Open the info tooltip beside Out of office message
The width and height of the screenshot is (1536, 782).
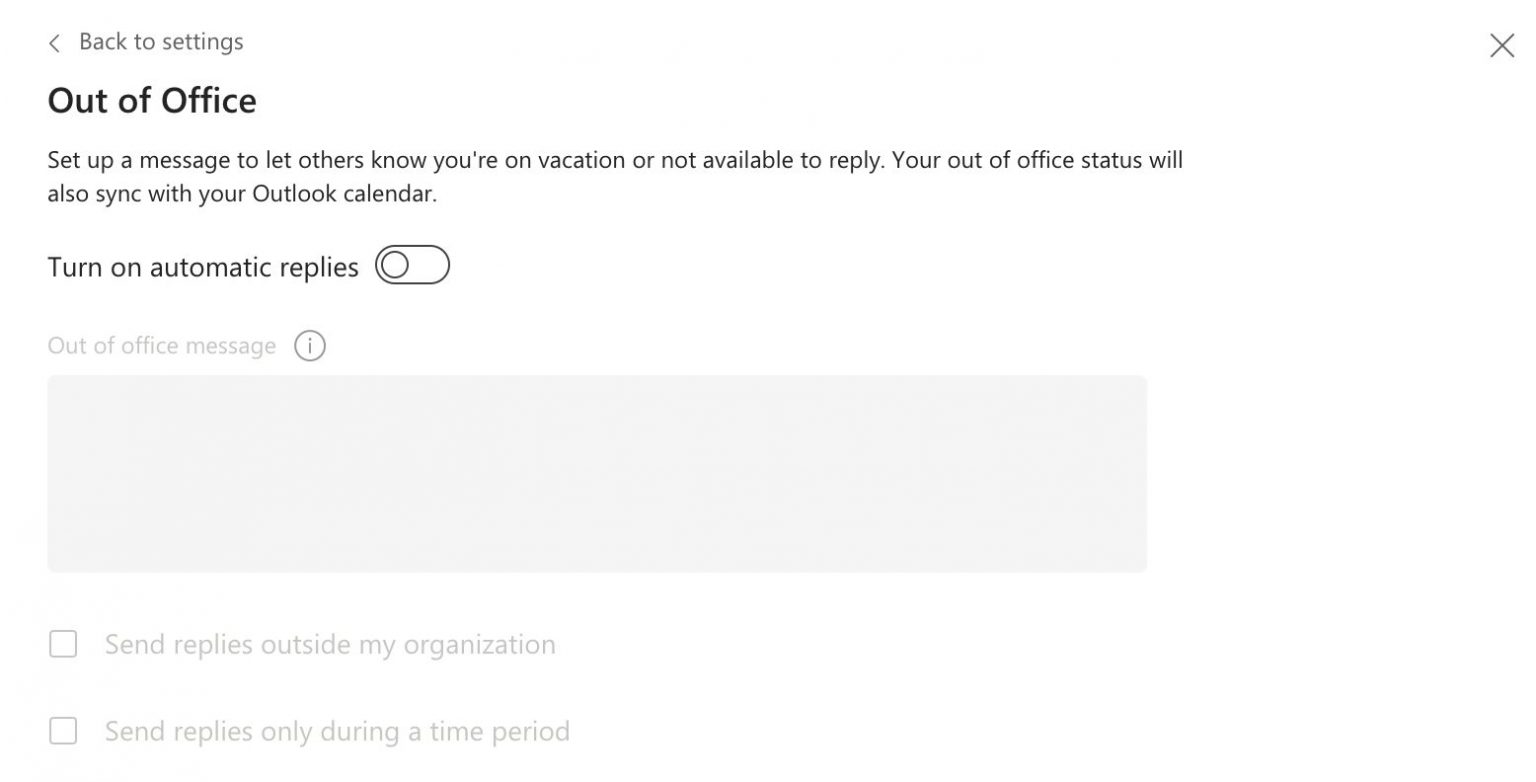(310, 345)
